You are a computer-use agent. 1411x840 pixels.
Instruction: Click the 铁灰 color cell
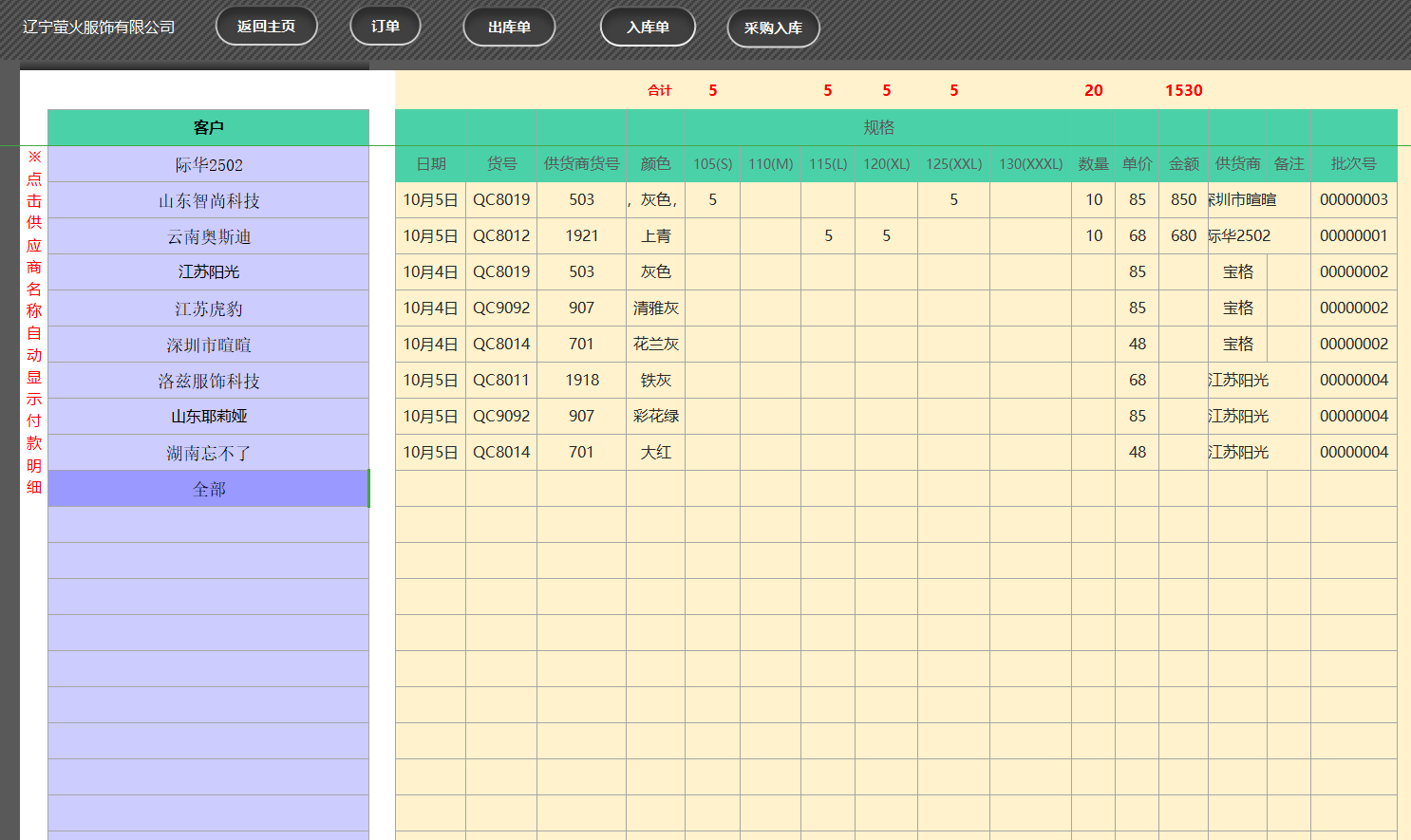(x=655, y=380)
